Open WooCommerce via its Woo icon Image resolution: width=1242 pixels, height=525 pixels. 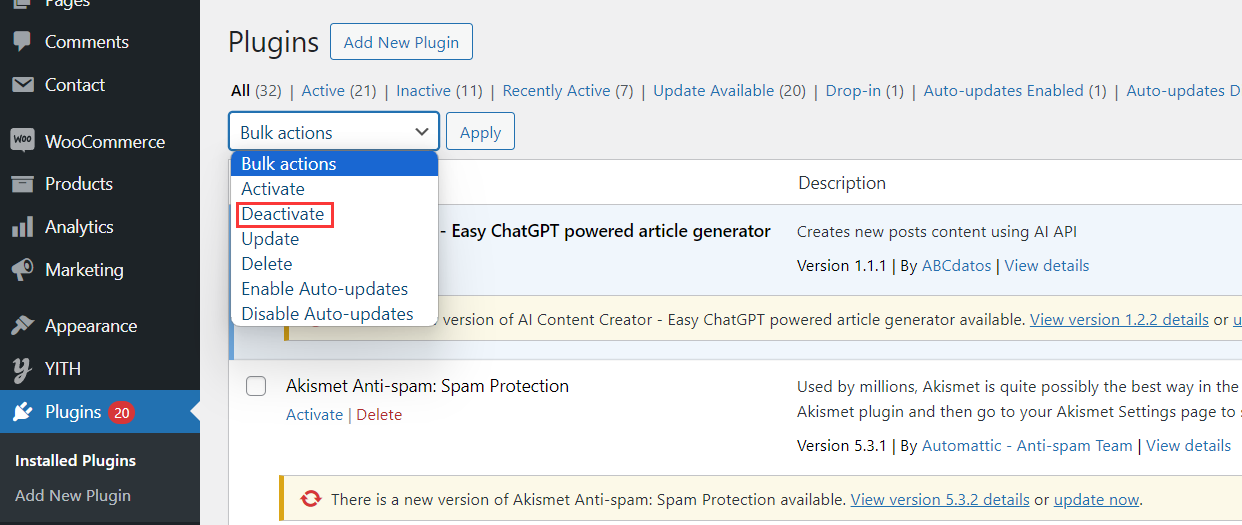pos(22,141)
